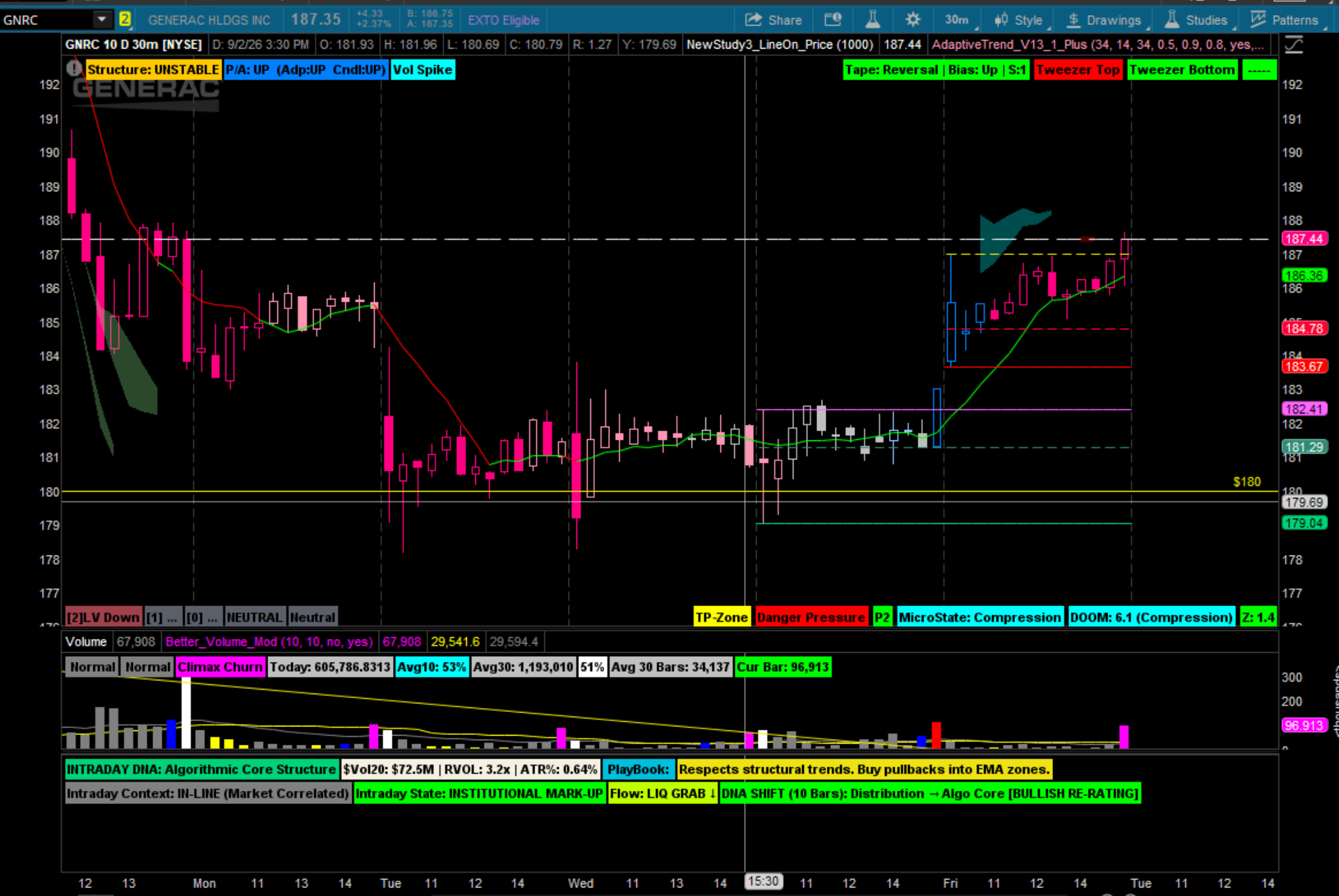Click 'Intraday State: INSTITUTIONAL MARK-UP' label
This screenshot has width=1339, height=896.
(x=479, y=793)
